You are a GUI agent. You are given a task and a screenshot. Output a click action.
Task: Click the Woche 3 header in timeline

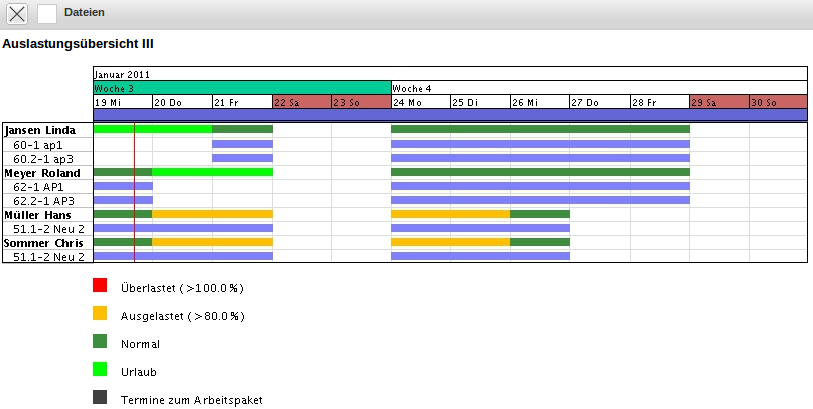pyautogui.click(x=241, y=88)
